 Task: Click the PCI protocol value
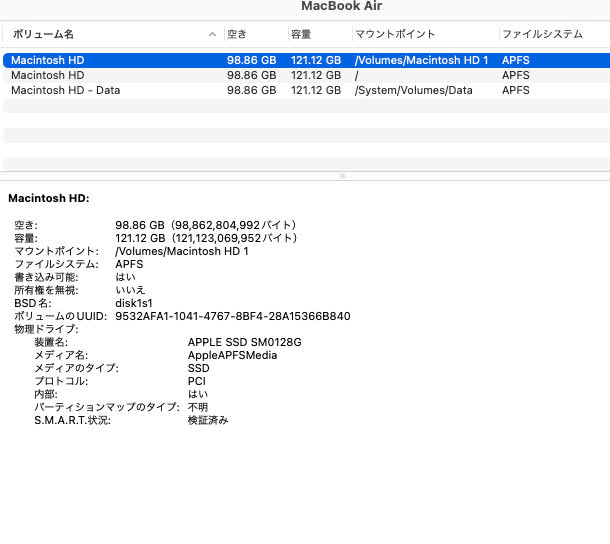click(197, 381)
